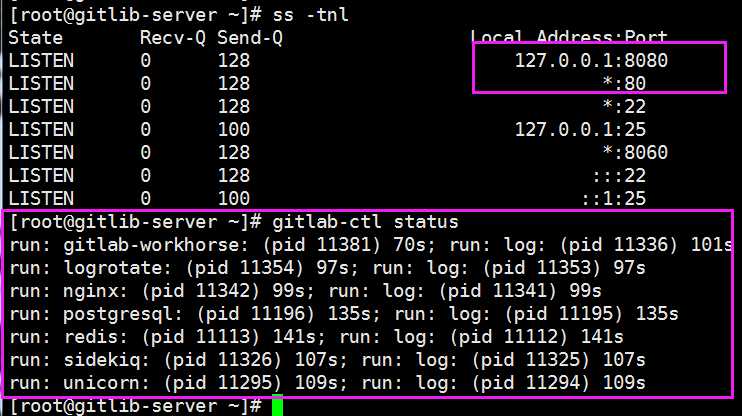Click the address ':::22'
742x416 pixels.
click(619, 175)
